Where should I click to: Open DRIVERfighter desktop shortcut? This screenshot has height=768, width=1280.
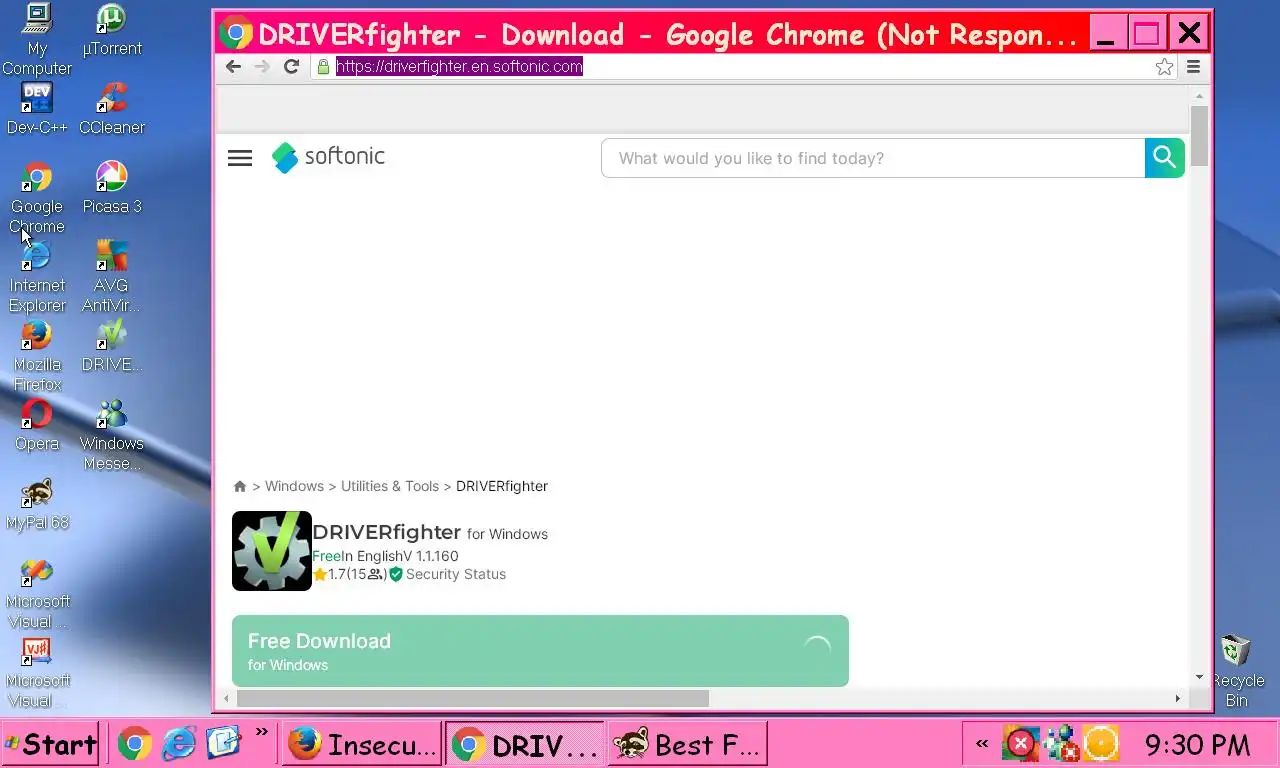112,346
